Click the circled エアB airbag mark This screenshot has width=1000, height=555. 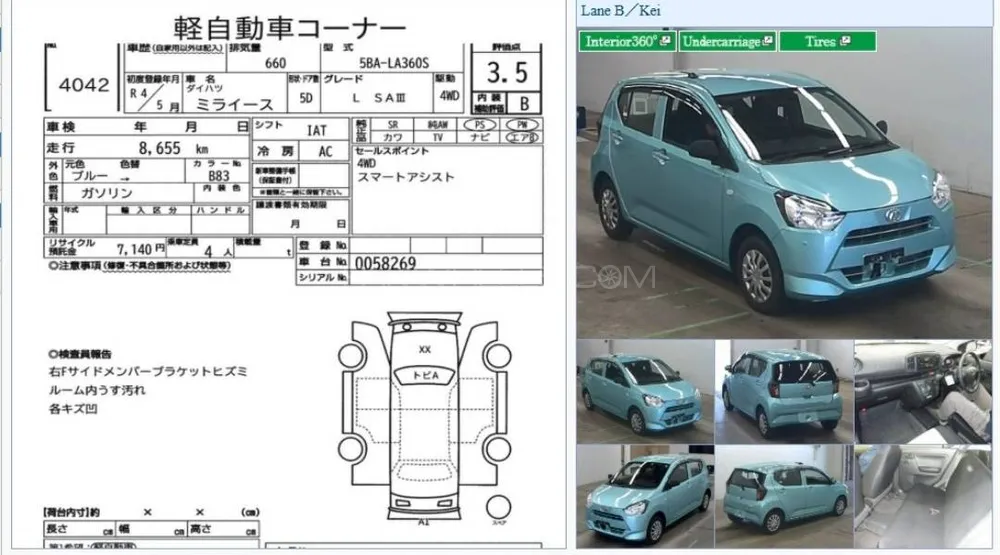(x=522, y=137)
